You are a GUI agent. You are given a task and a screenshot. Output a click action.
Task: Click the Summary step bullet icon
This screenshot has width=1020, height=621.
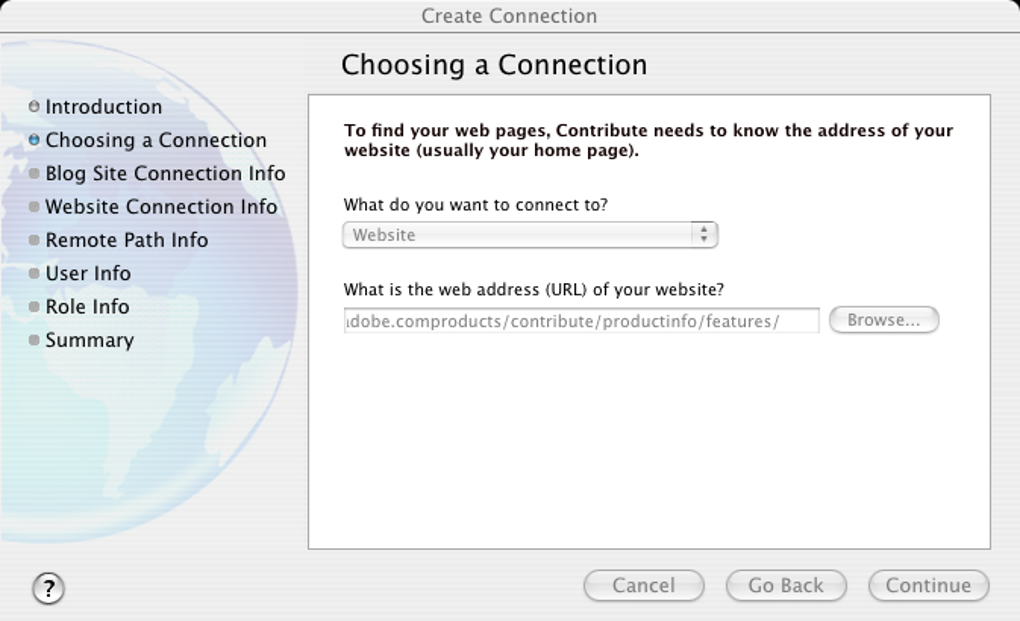[34, 341]
